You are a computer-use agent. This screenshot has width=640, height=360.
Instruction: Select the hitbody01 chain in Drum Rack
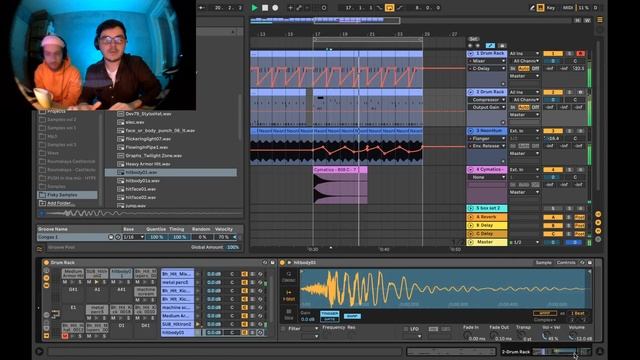click(x=177, y=333)
